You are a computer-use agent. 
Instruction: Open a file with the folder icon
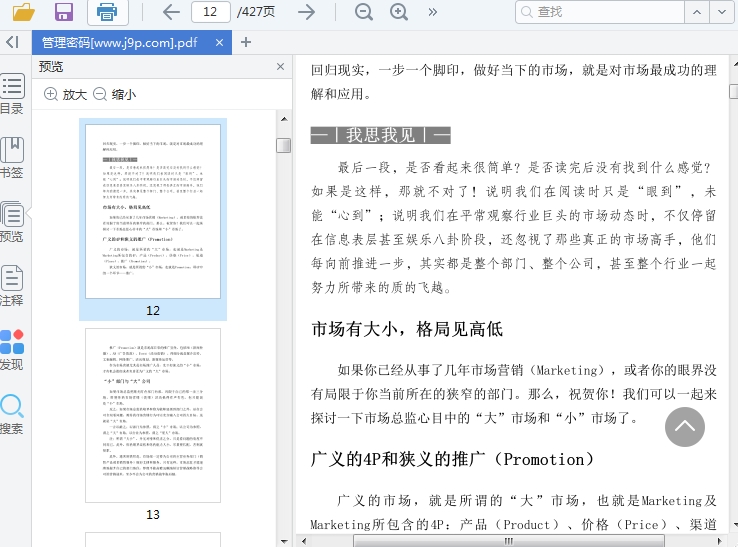click(x=24, y=12)
